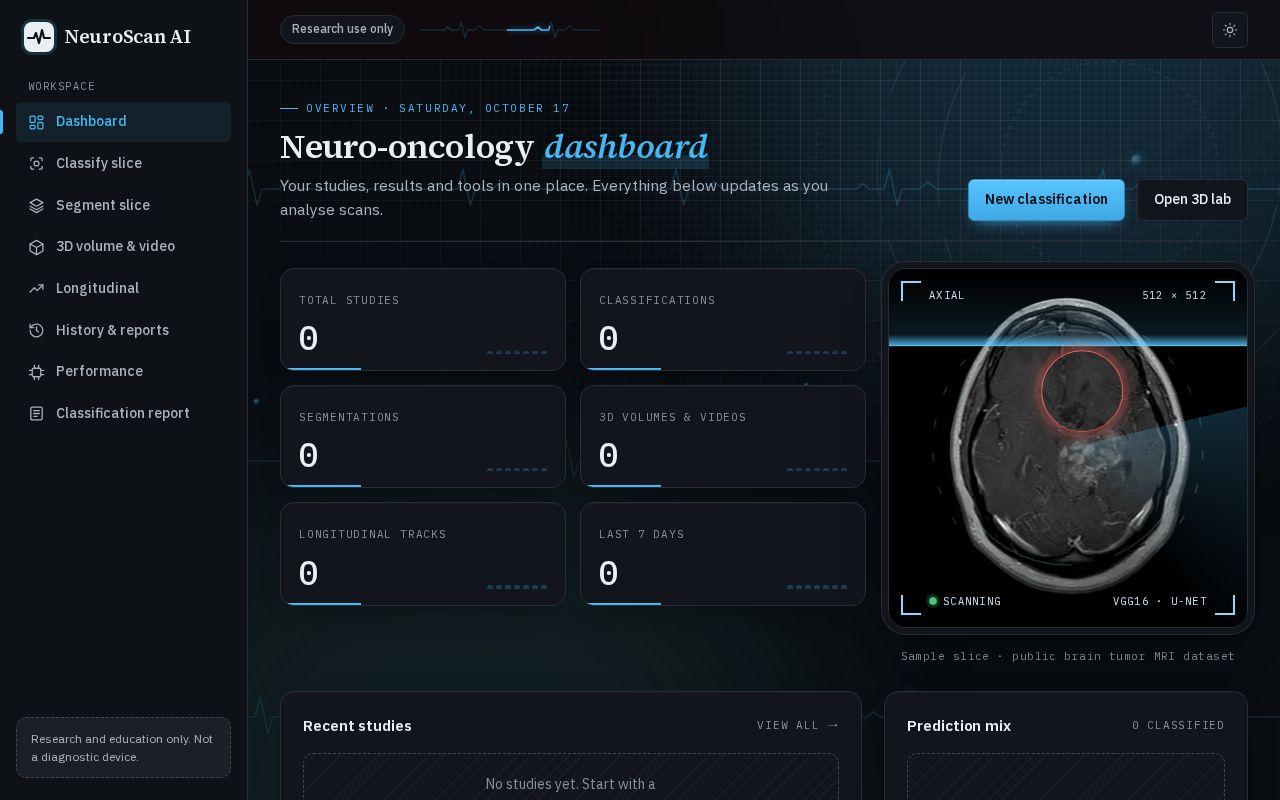This screenshot has width=1280, height=800.
Task: Open the Longitudinal section
Action: pos(123,289)
